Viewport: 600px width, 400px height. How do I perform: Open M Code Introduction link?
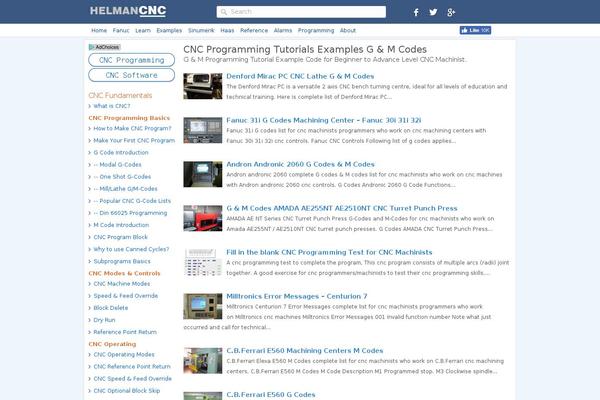pyautogui.click(x=121, y=225)
